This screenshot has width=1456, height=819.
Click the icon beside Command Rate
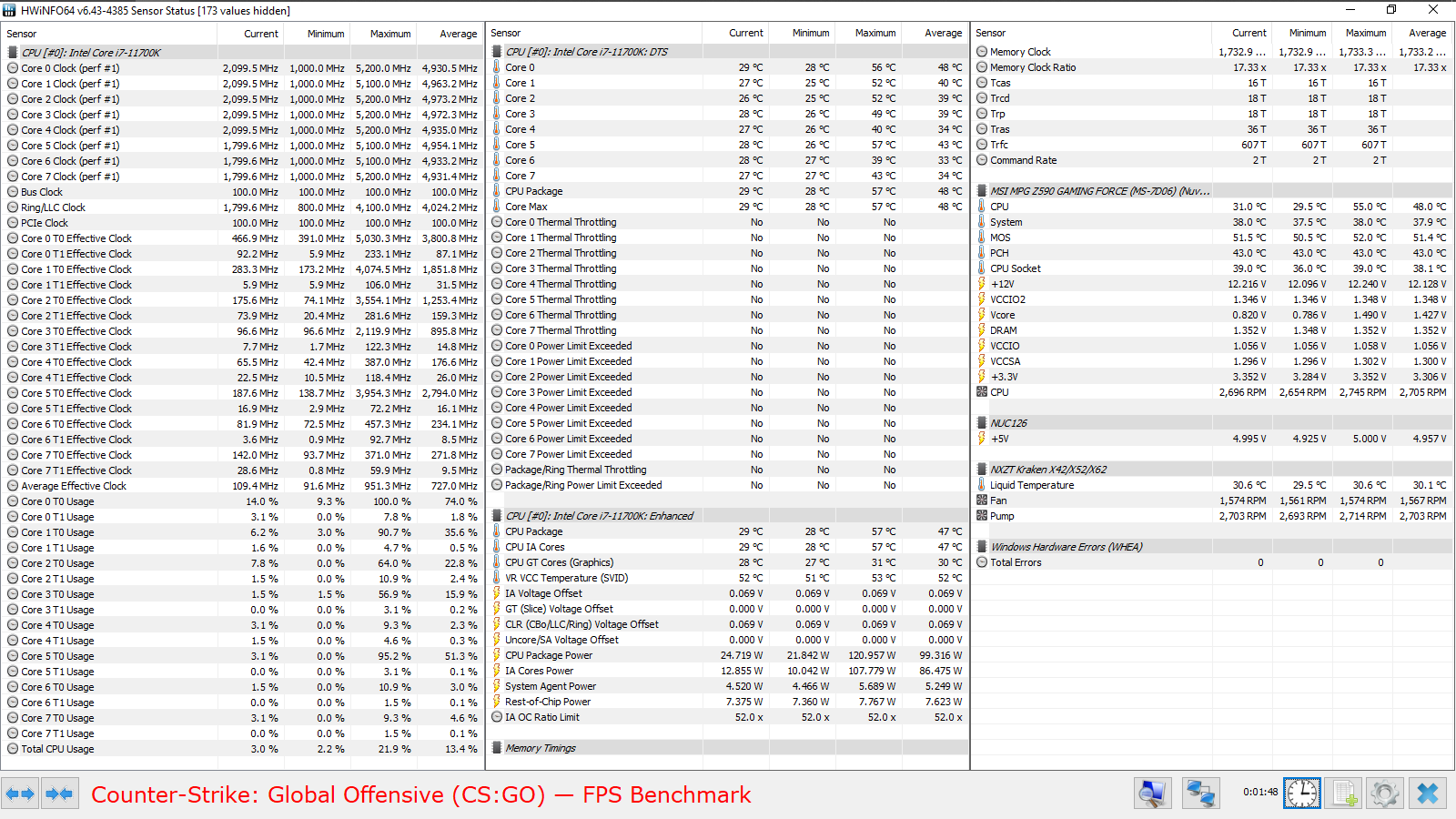[x=982, y=160]
